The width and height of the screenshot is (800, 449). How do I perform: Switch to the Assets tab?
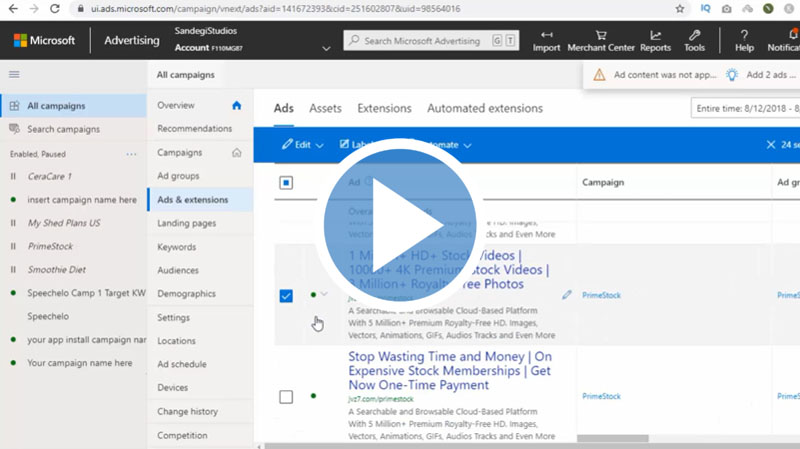tap(325, 108)
